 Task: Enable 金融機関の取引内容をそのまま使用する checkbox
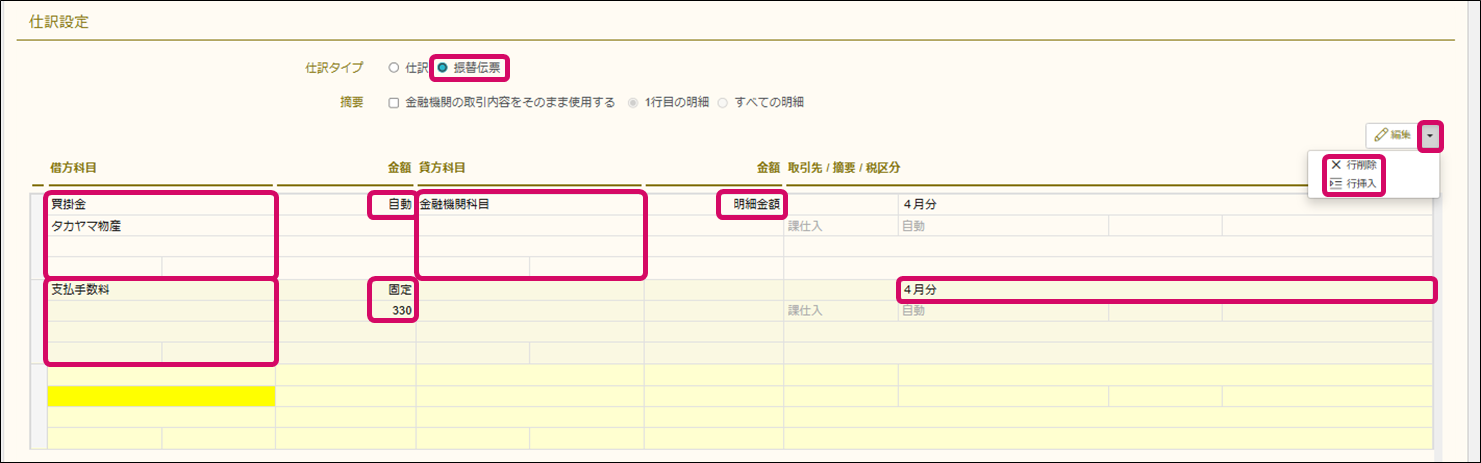(393, 102)
